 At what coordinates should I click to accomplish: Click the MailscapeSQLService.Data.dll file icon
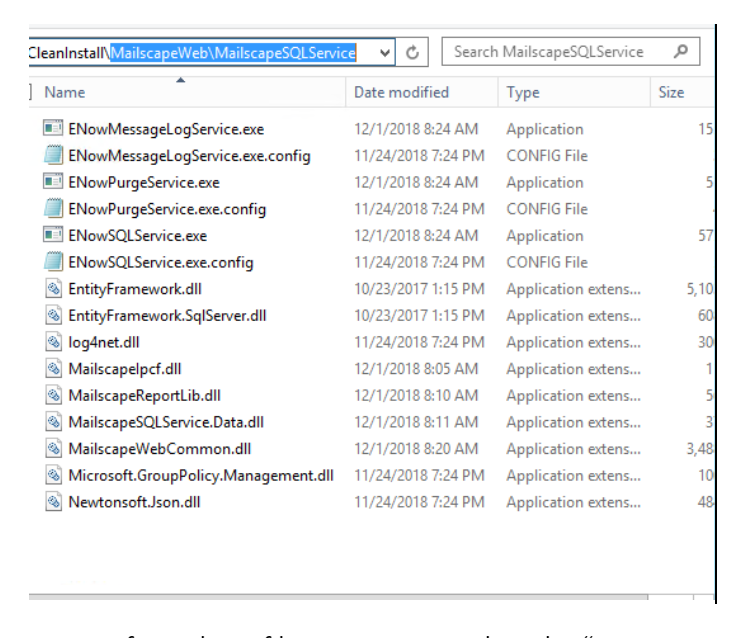(x=53, y=422)
